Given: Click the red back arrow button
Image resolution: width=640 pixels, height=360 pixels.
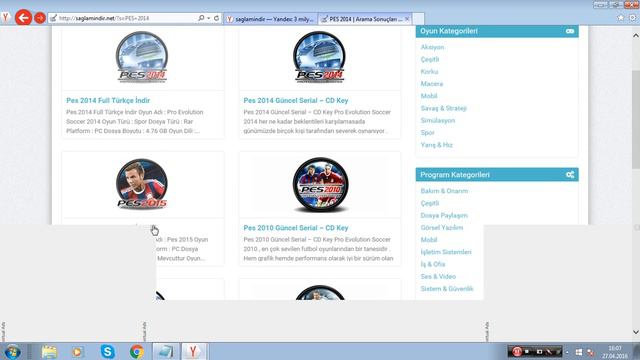Looking at the screenshot, I should pyautogui.click(x=23, y=18).
